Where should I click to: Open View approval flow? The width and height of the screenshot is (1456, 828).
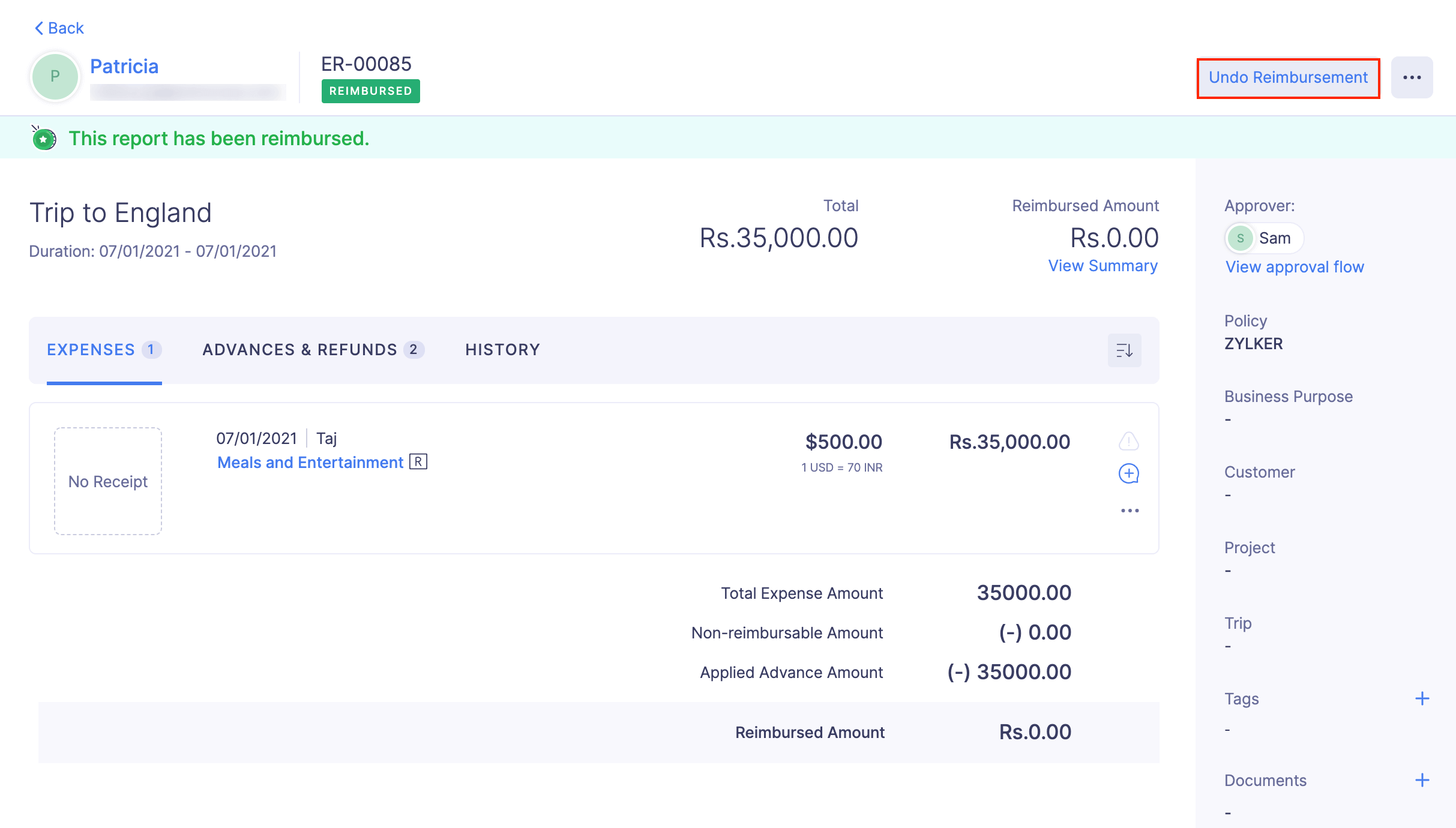[1295, 267]
